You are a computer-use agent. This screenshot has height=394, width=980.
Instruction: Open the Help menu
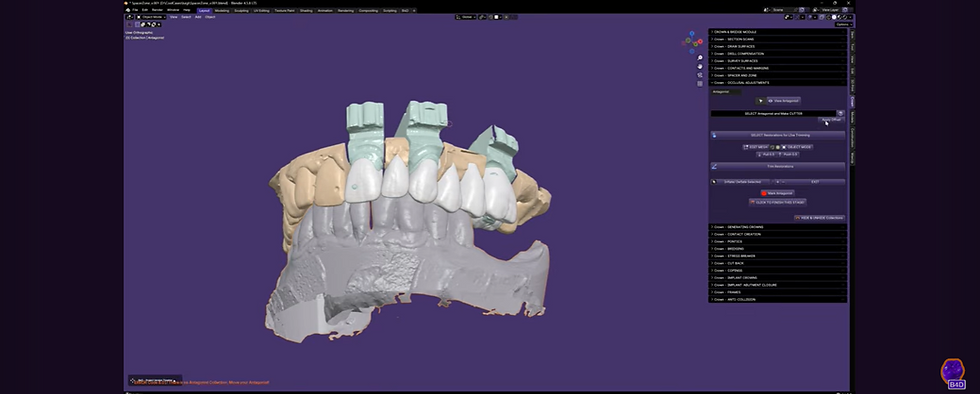[x=186, y=10]
